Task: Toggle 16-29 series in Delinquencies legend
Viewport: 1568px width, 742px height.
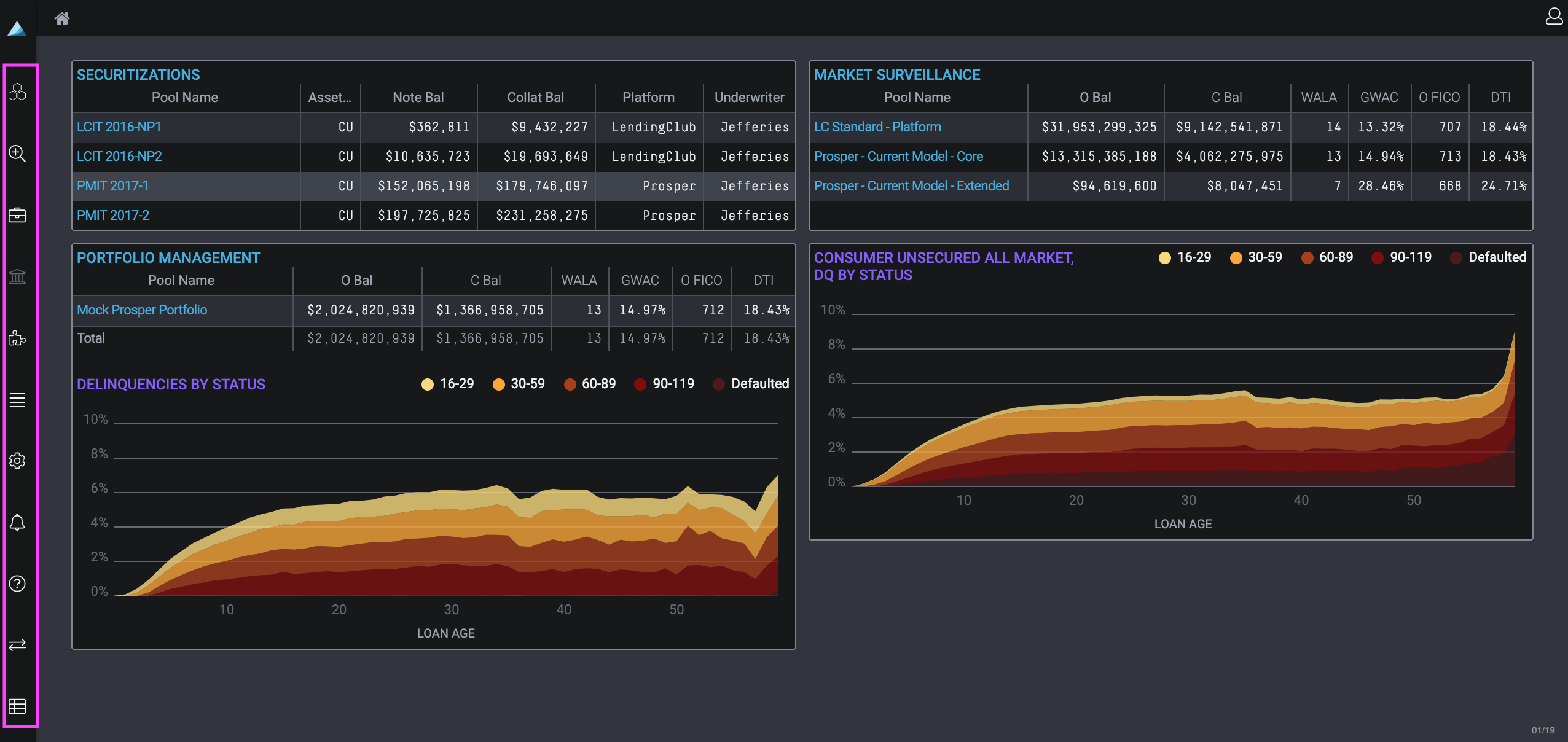Action: [456, 384]
